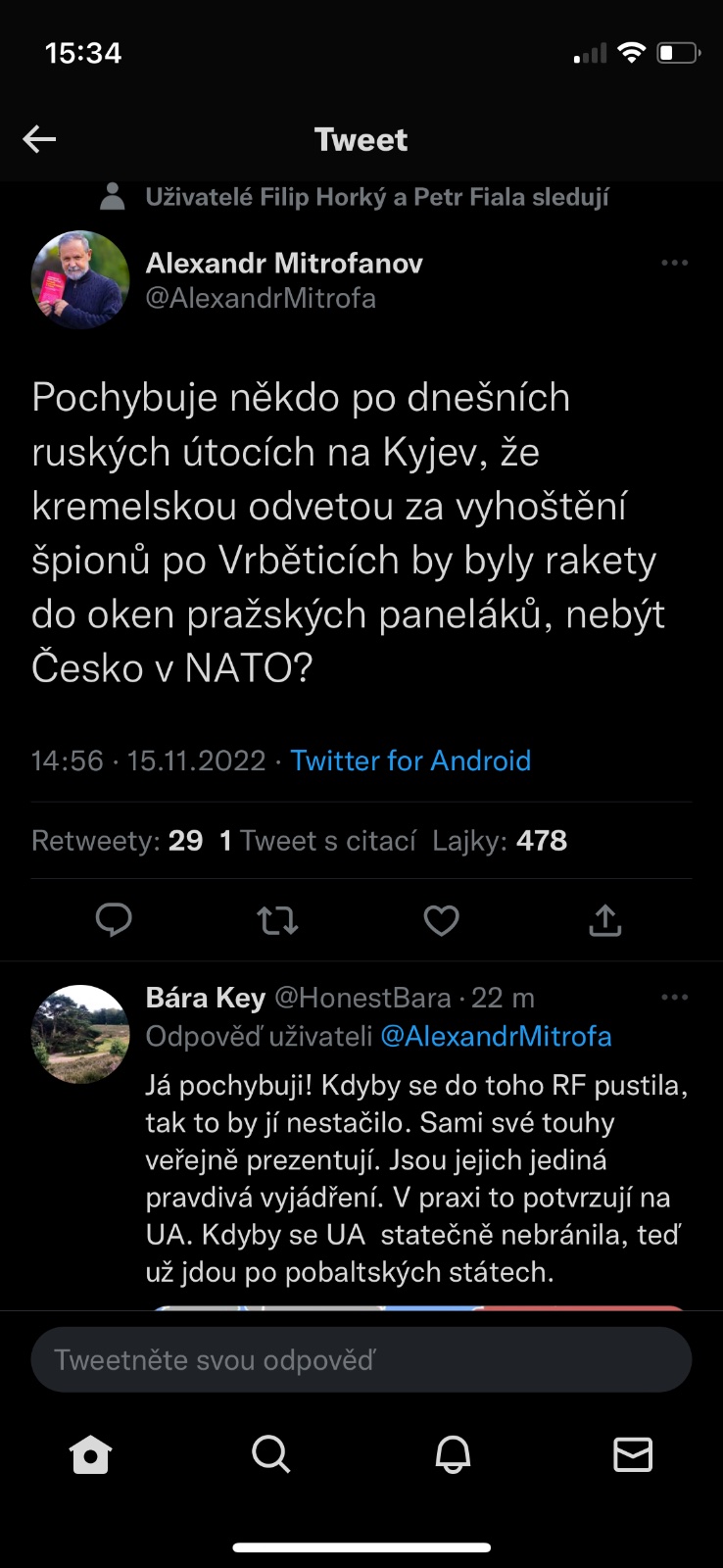
Task: Tap the retweet arrows icon
Action: 277,920
